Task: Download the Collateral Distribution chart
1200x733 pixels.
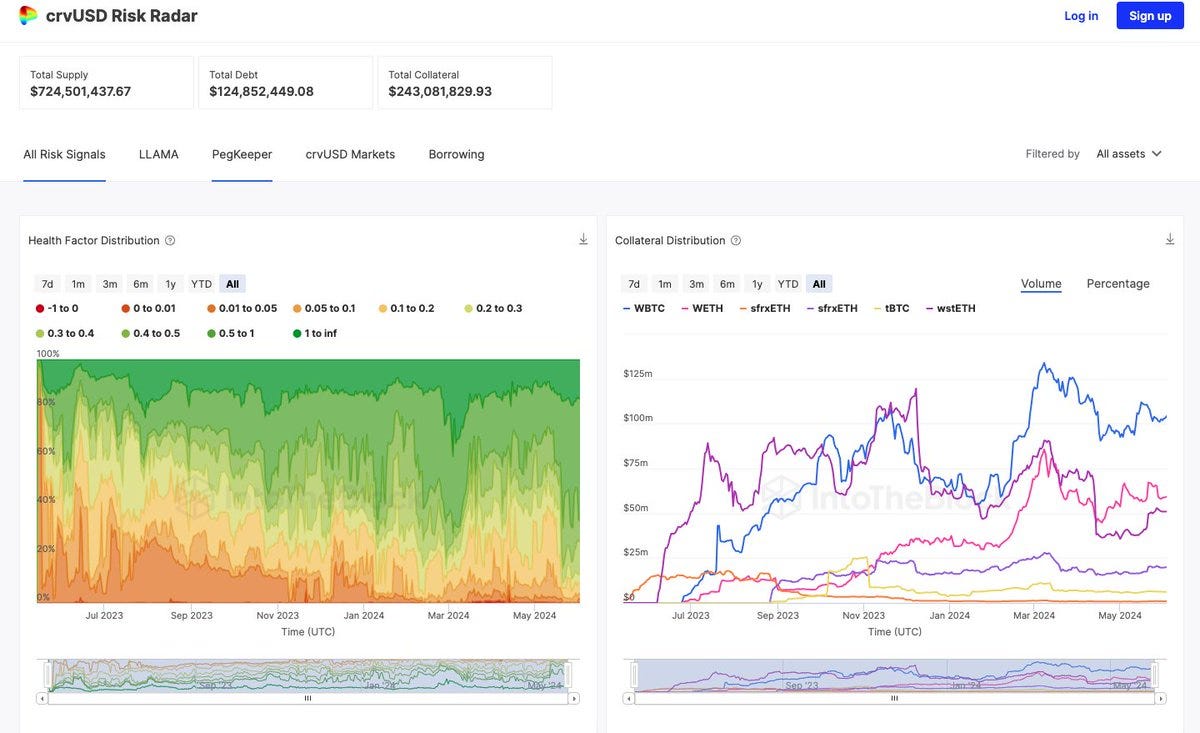Action: tap(1170, 240)
